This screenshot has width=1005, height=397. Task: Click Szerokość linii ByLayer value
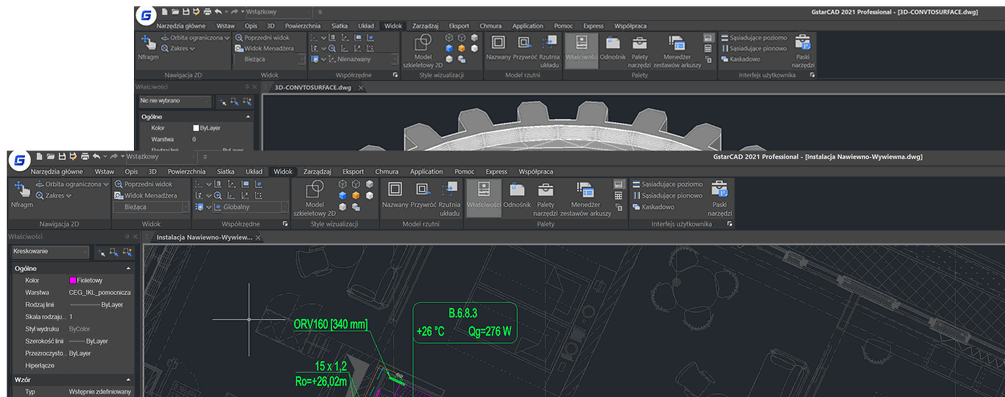88,341
